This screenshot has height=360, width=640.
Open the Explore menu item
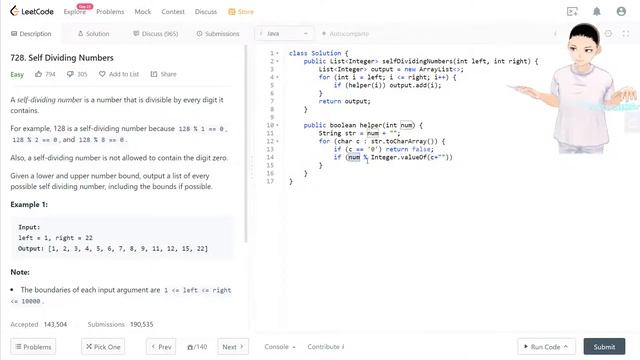(75, 12)
